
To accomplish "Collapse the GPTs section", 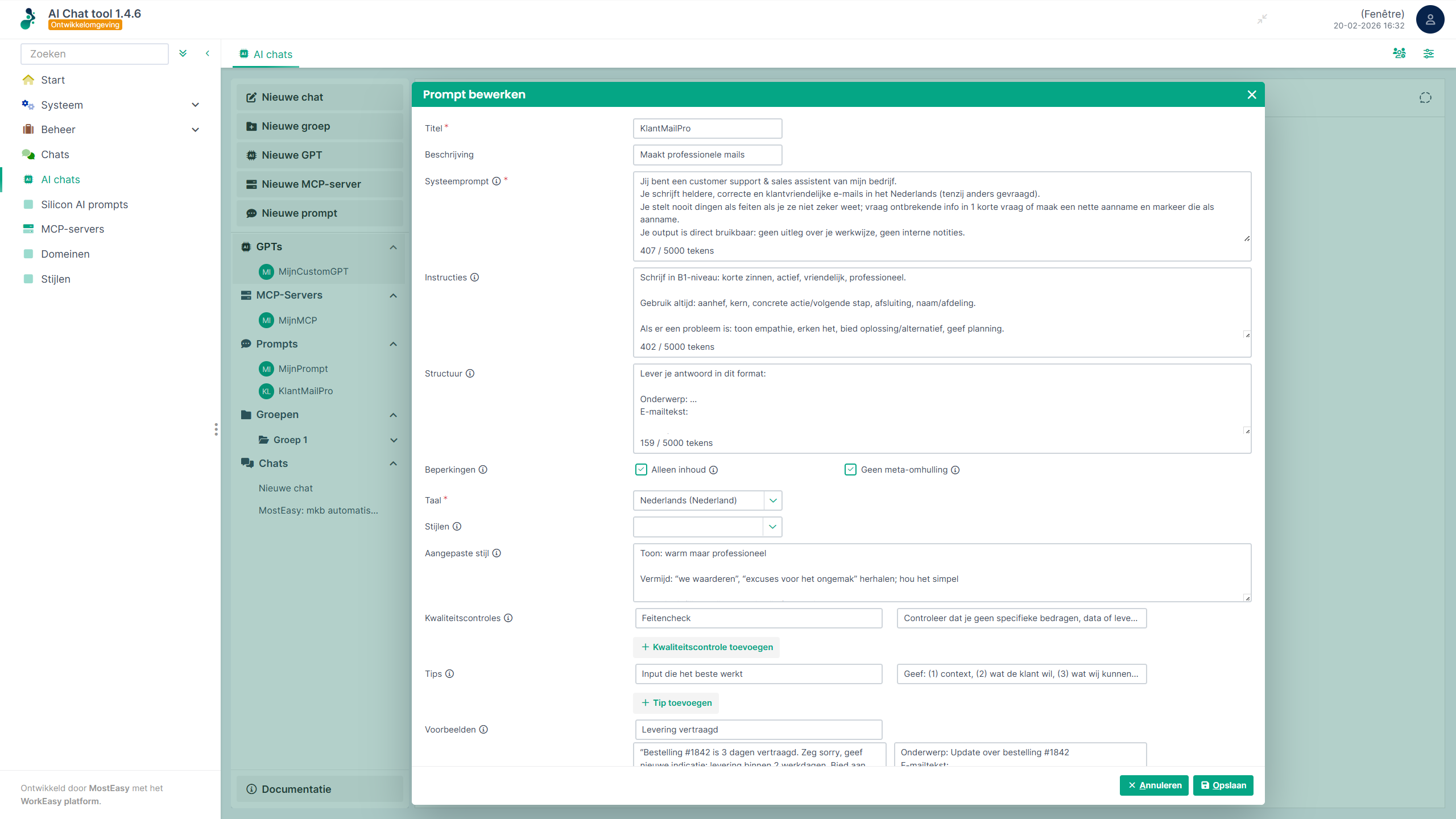I will 393,247.
